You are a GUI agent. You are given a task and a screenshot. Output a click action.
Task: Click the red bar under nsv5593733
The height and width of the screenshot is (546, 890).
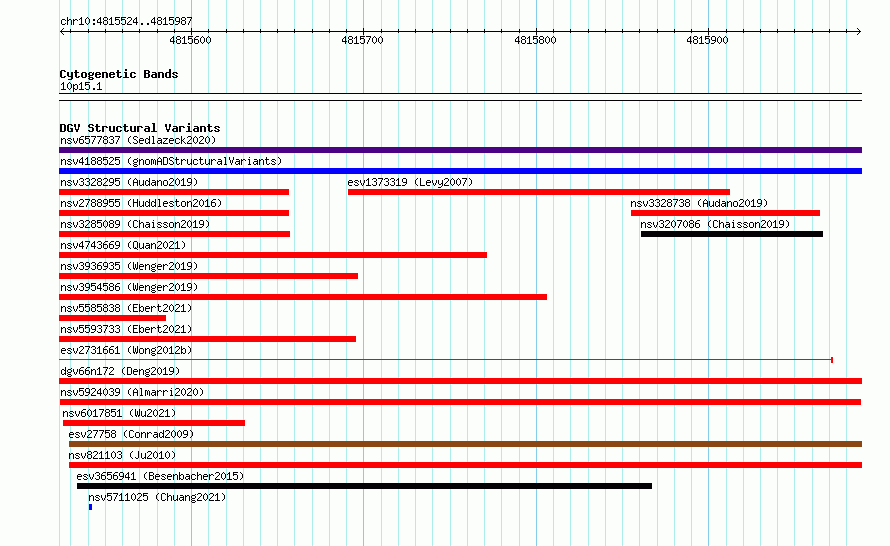click(207, 339)
